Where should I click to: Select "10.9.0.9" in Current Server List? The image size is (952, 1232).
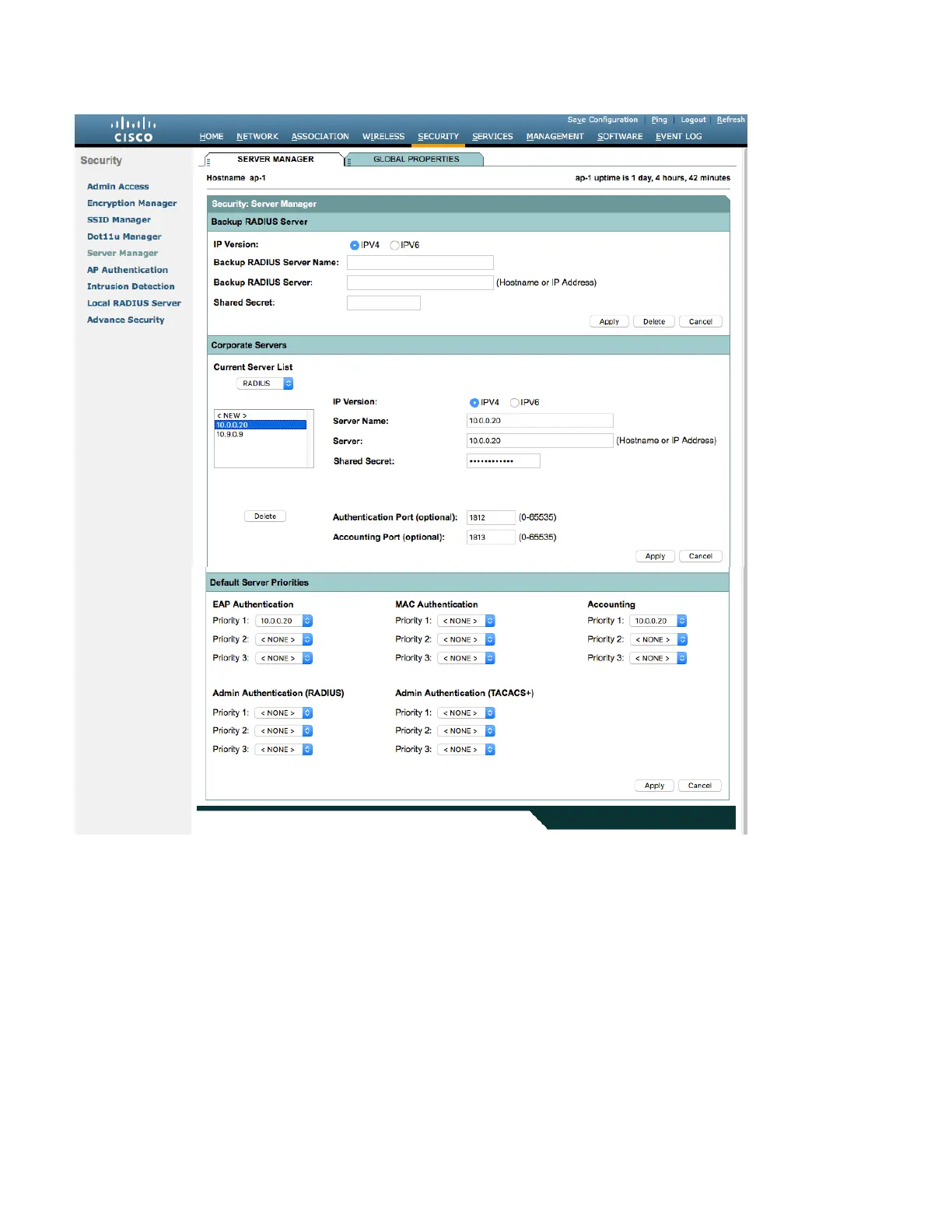(x=261, y=435)
